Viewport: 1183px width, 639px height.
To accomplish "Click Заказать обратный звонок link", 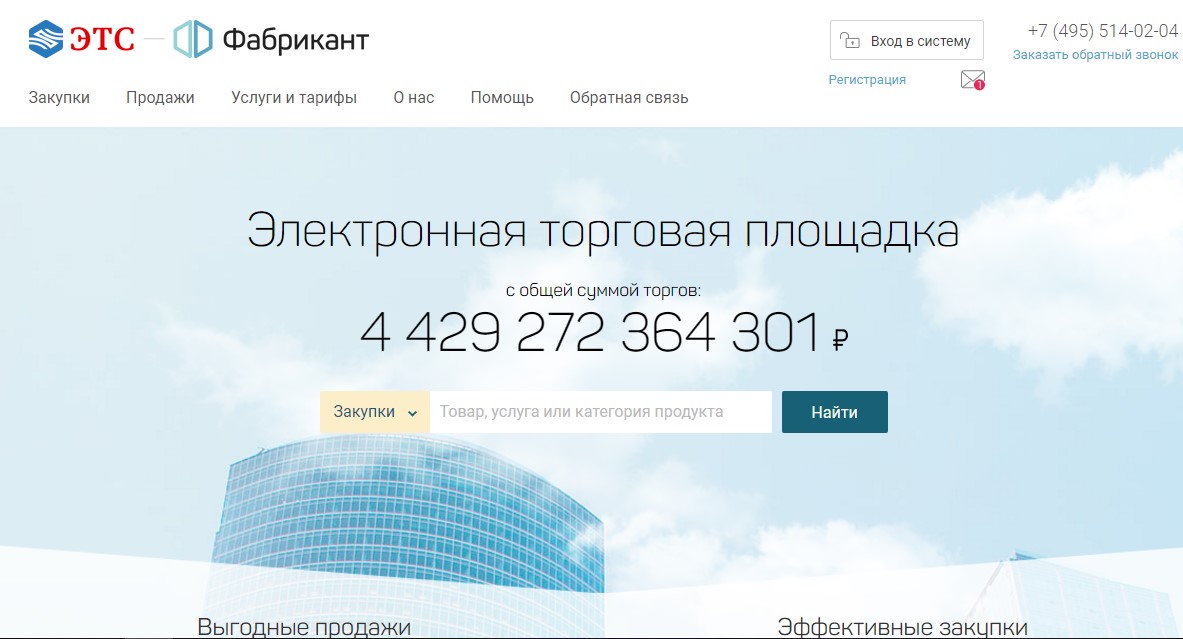I will (1095, 54).
